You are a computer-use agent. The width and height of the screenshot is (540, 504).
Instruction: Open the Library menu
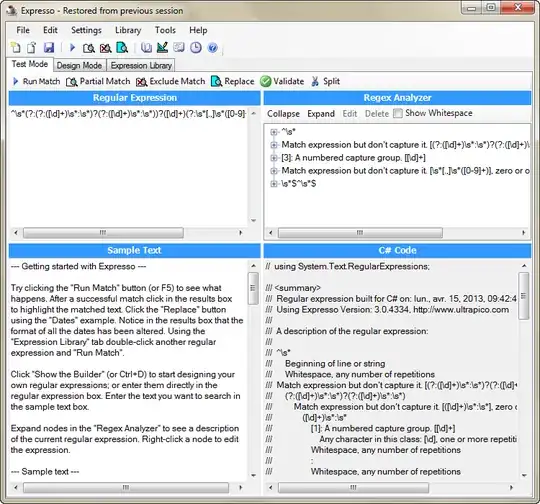tap(128, 30)
